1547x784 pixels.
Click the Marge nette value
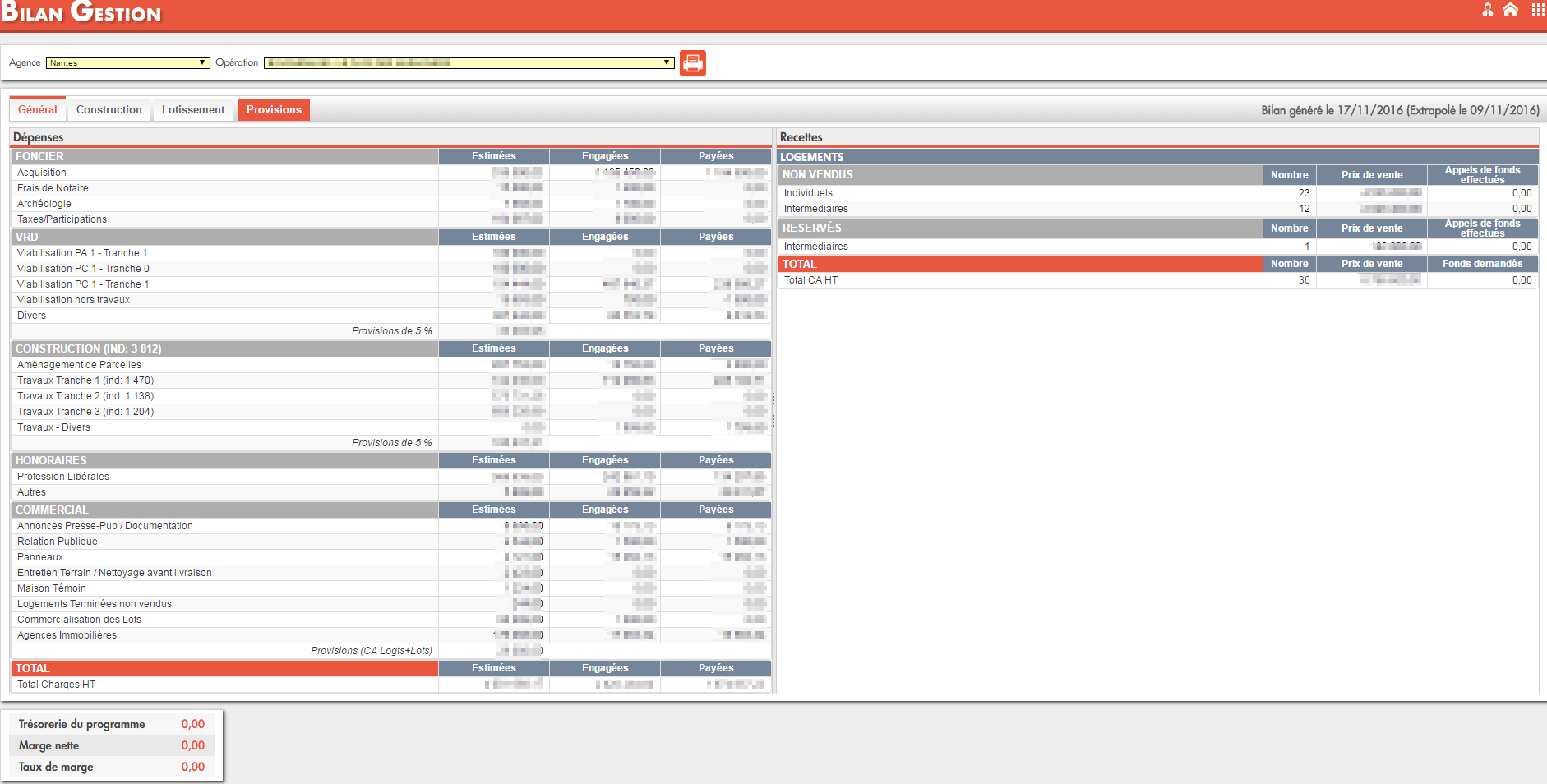click(192, 745)
